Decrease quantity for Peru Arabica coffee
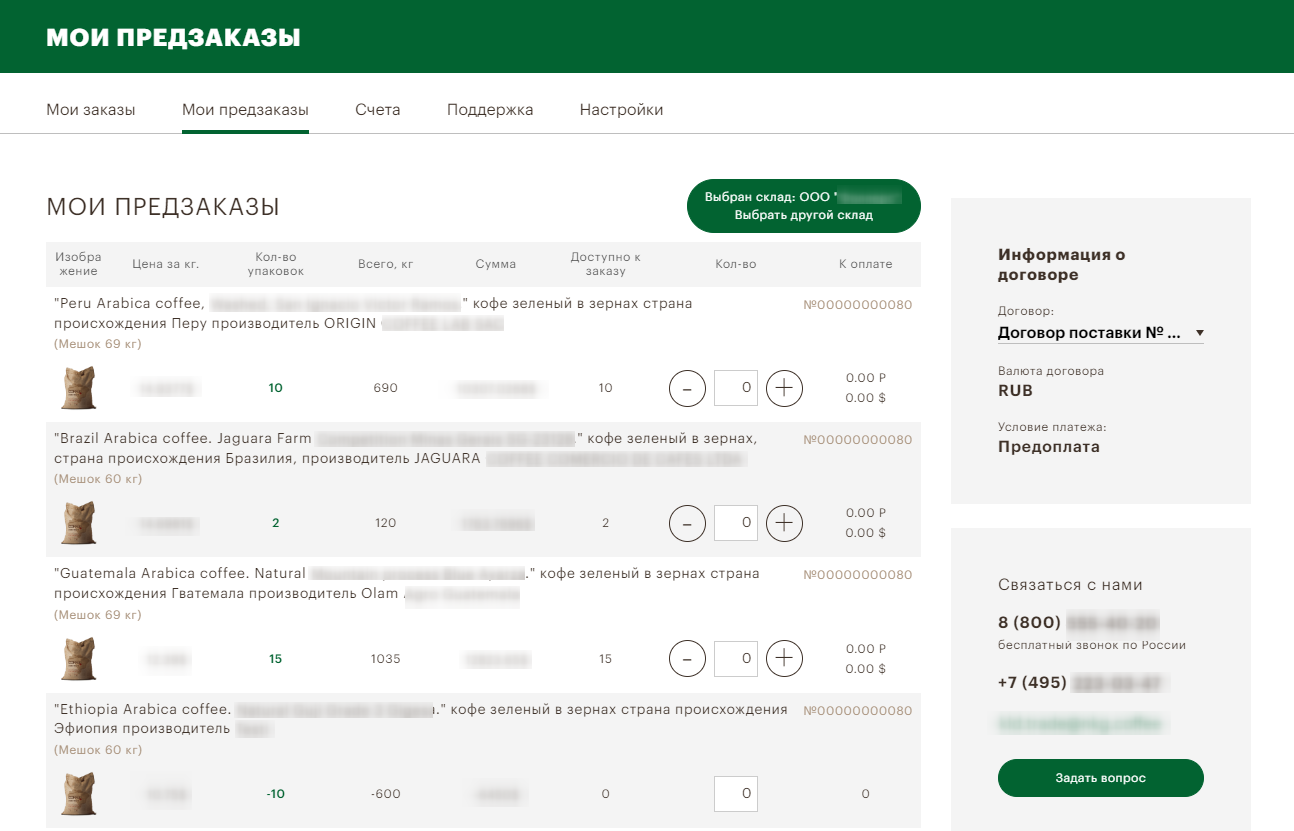The width and height of the screenshot is (1294, 831). [x=687, y=388]
